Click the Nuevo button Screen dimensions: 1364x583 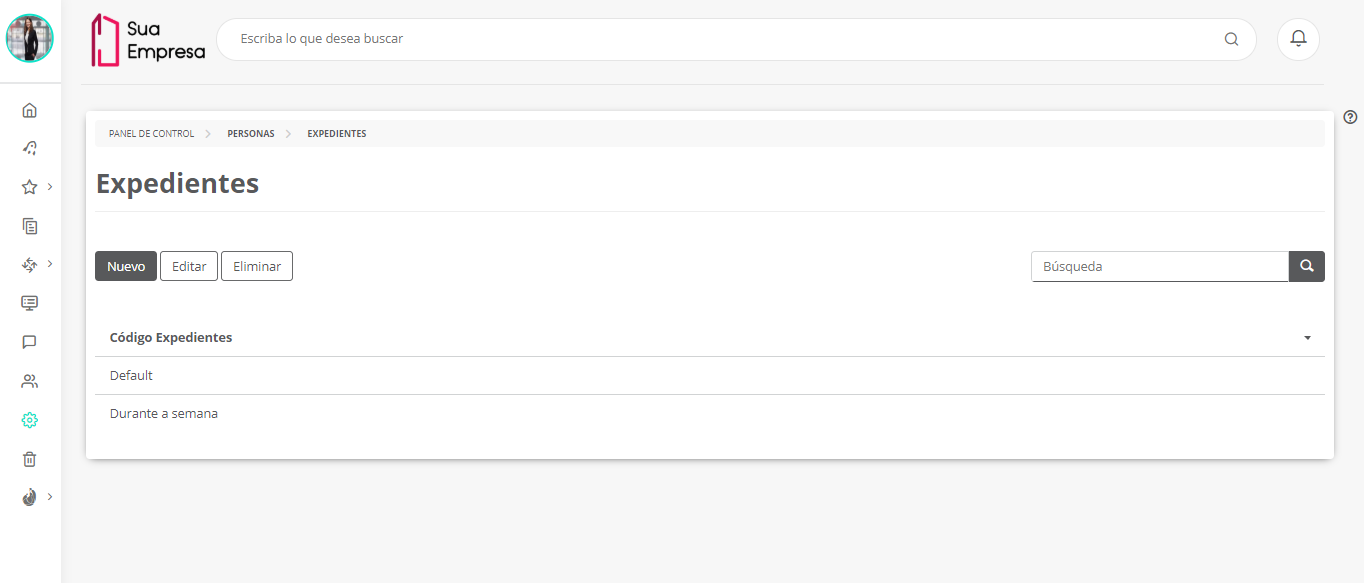(x=126, y=266)
